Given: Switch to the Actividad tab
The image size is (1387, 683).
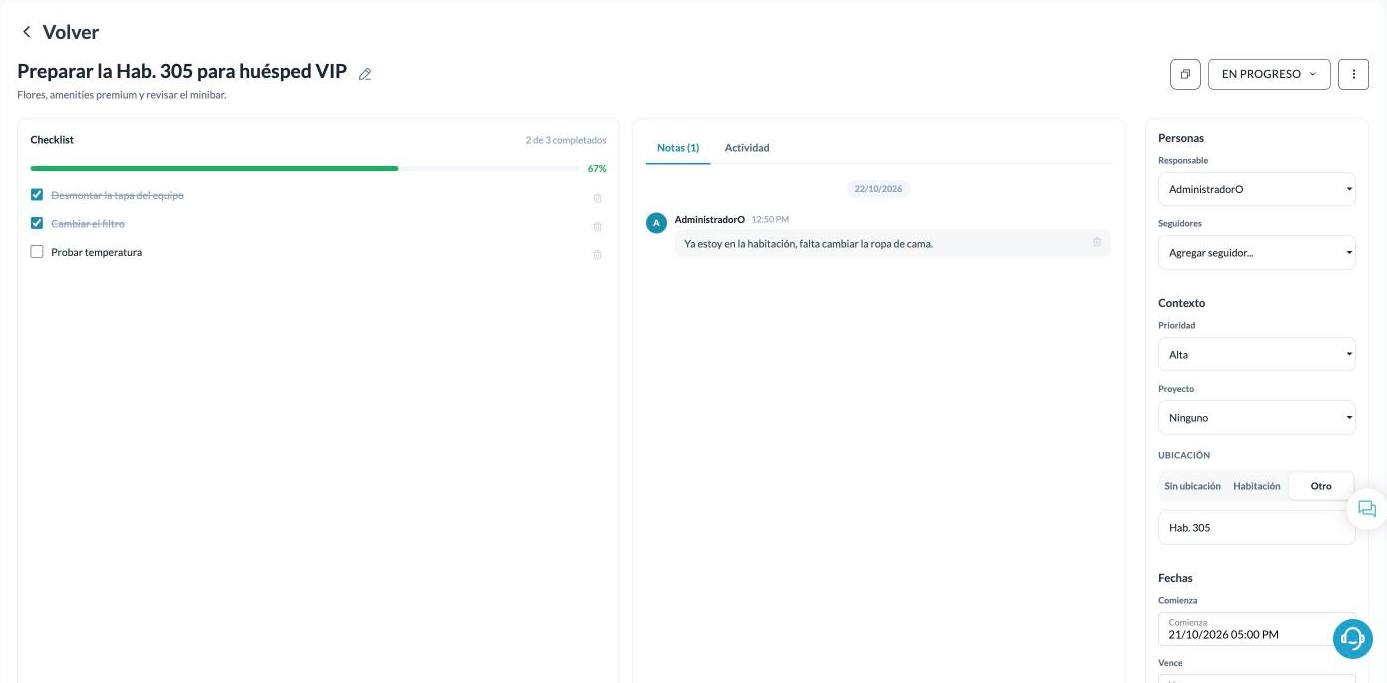Looking at the screenshot, I should point(747,148).
